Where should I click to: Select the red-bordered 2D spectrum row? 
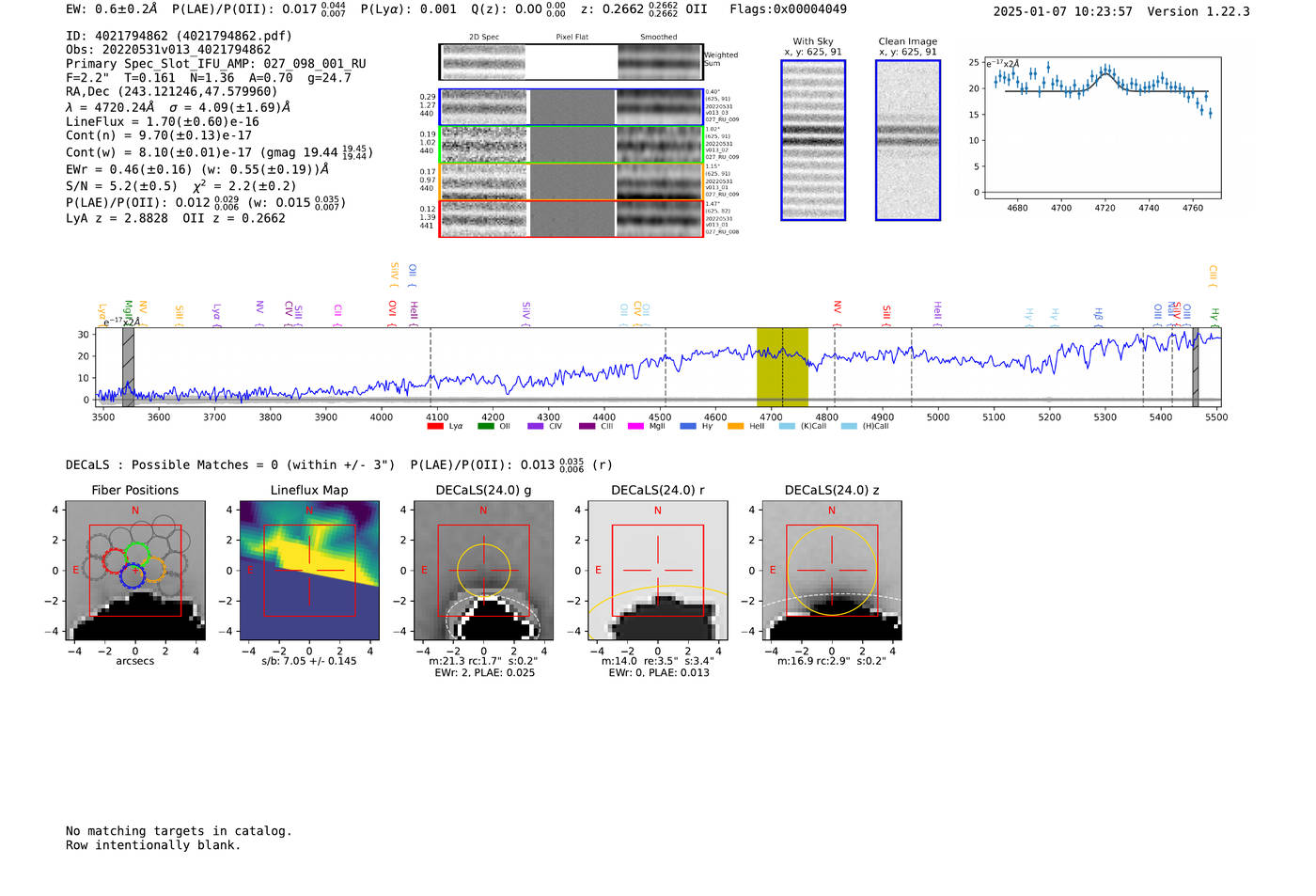571,219
